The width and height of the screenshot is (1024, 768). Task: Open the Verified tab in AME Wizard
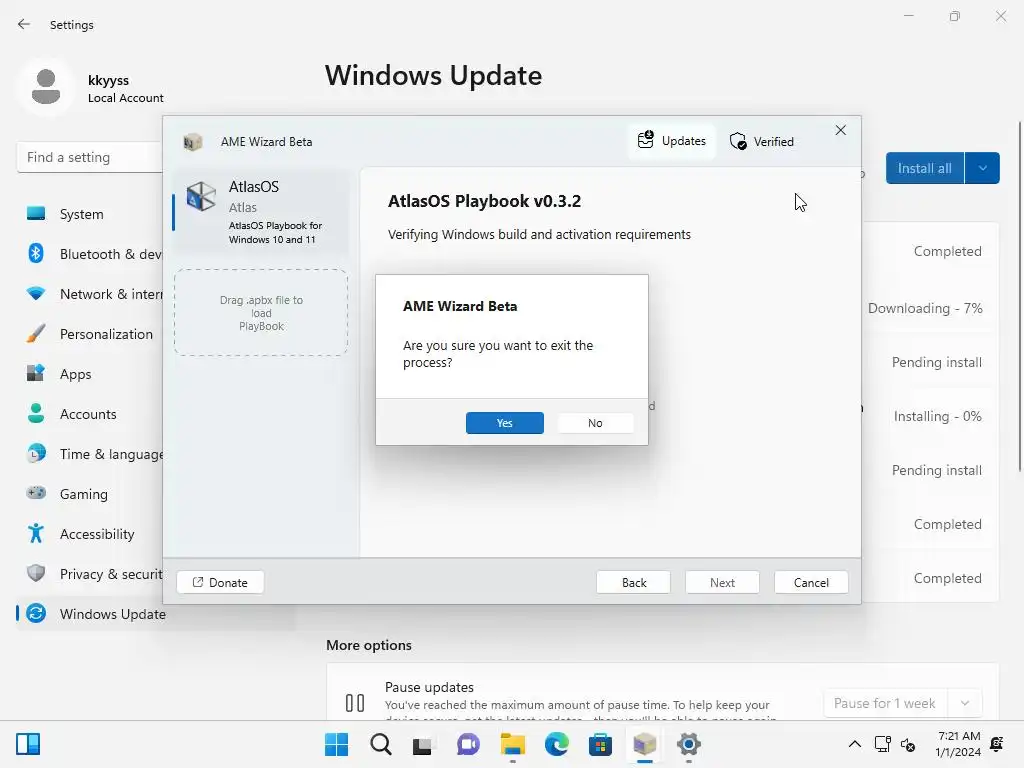(x=761, y=141)
